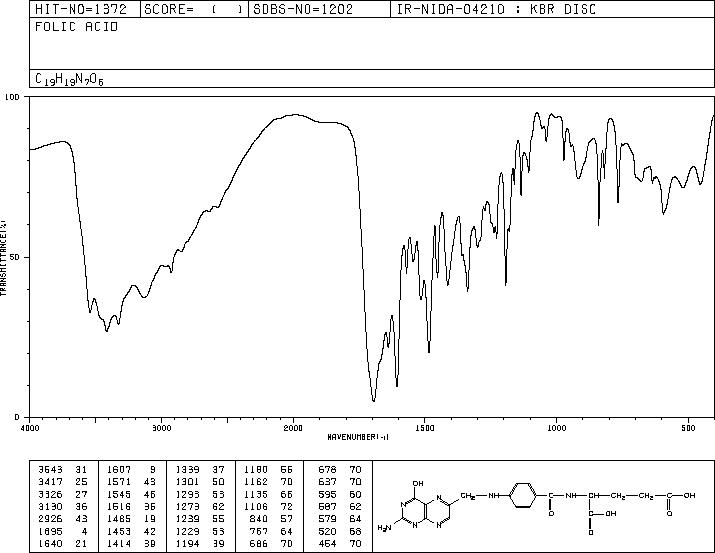Viewport: 715px width, 553px height.
Task: Select the 1640 peak entry in the table
Action: [x=62, y=544]
